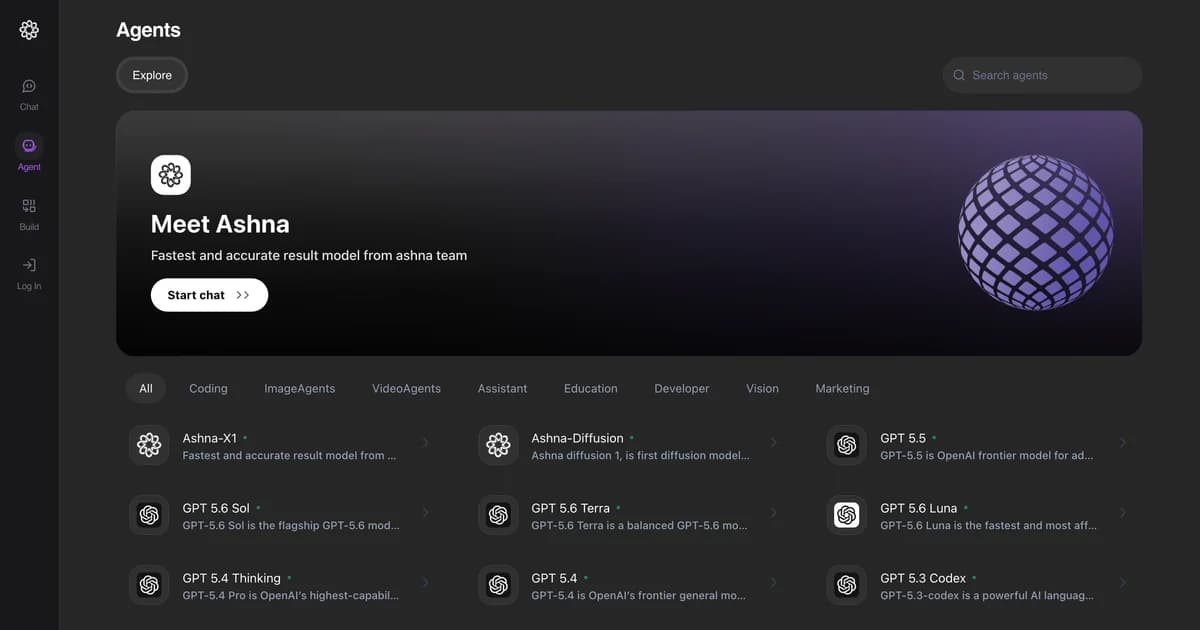The image size is (1200, 630).
Task: Open chevron arrow for Ashna-Diffusion
Action: pyautogui.click(x=774, y=442)
